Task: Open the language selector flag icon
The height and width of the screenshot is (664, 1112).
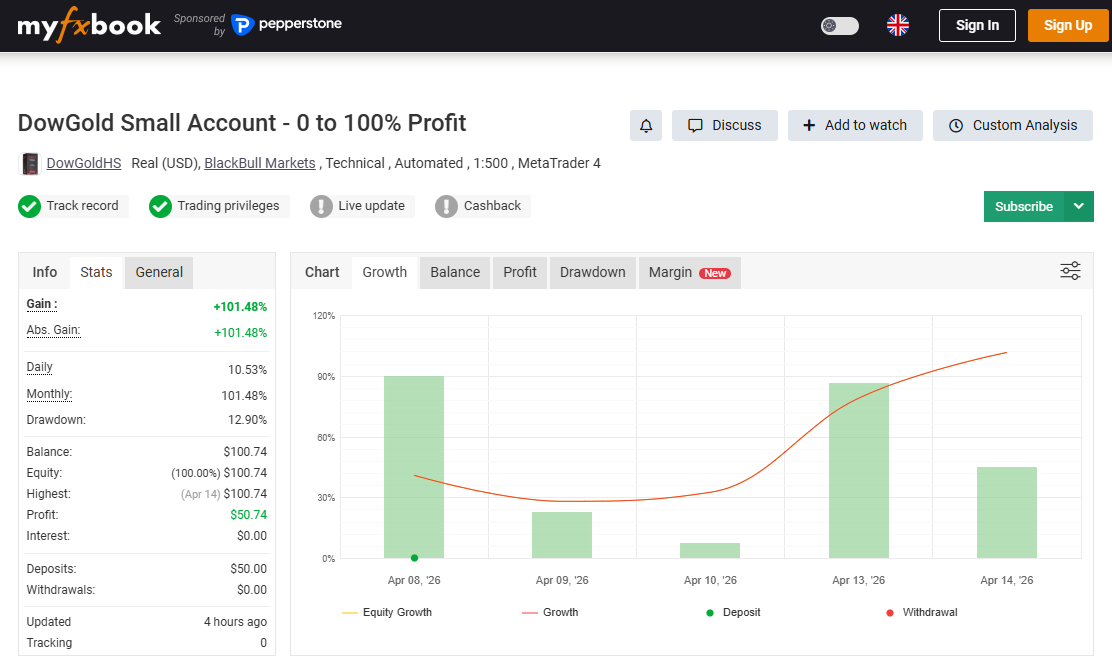Action: (x=897, y=25)
